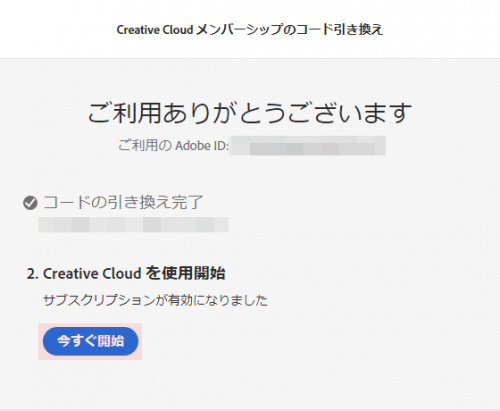The height and width of the screenshot is (411, 500).
Task: Click the Creative Cloud words in page header
Action: (155, 30)
